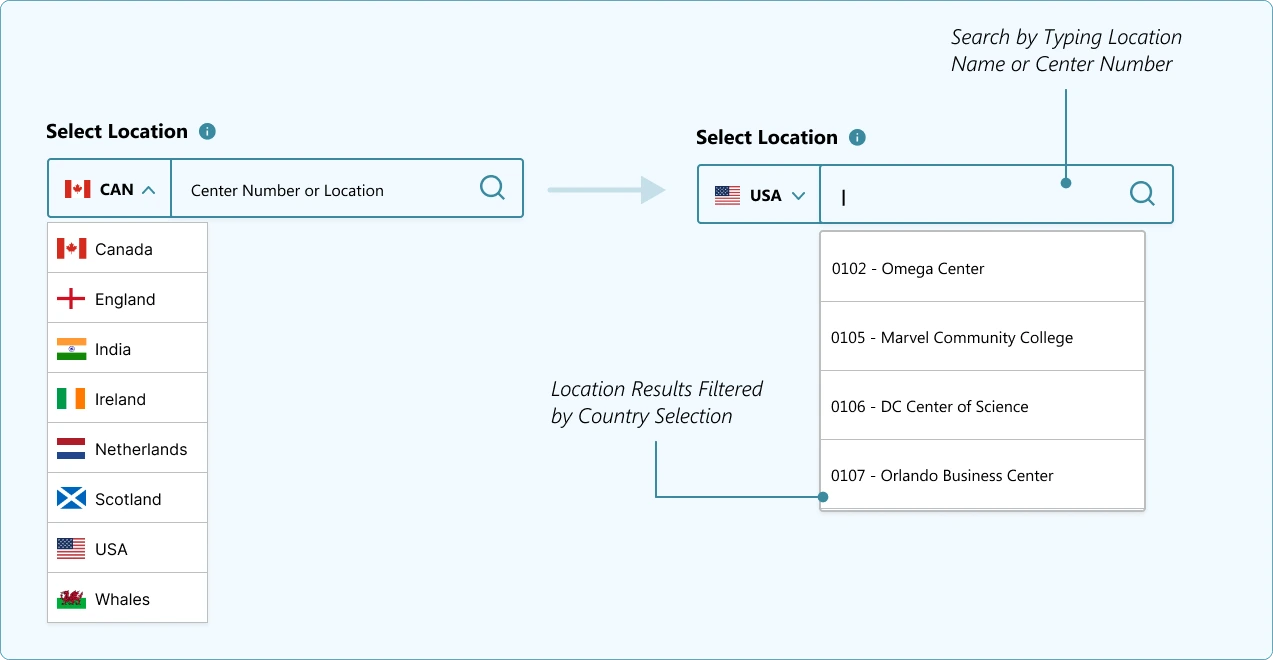Select Ireland in the country list
The image size is (1273, 660).
[127, 398]
